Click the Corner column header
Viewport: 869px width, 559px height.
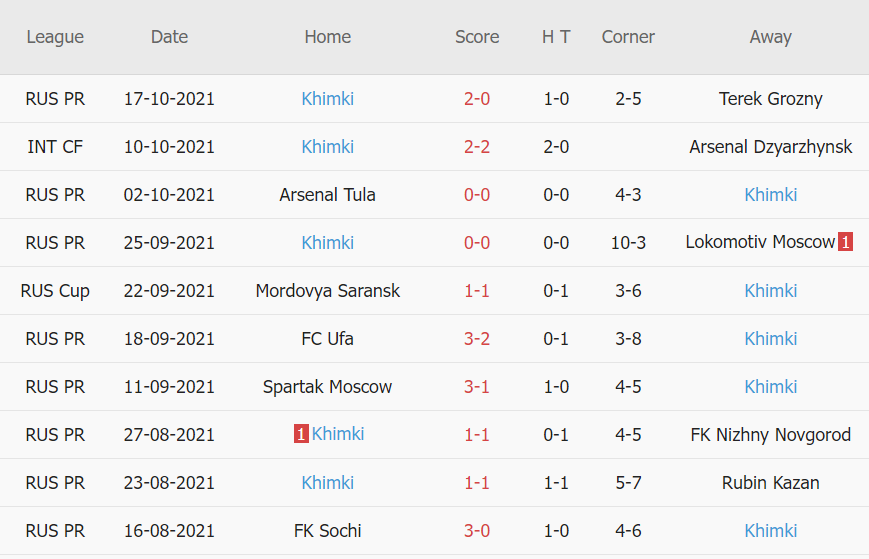628,37
